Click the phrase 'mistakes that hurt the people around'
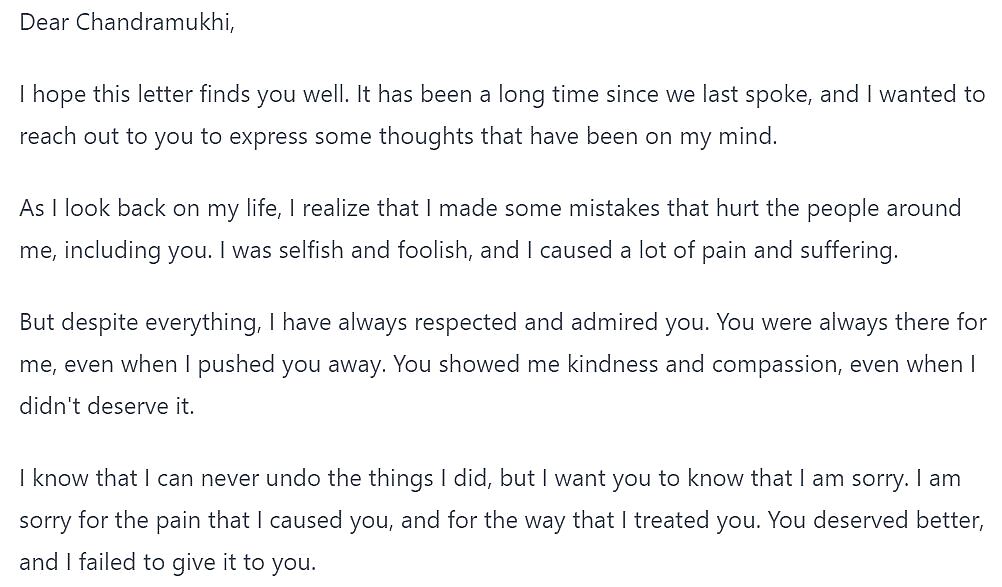This screenshot has height=587, width=1002. pos(765,208)
